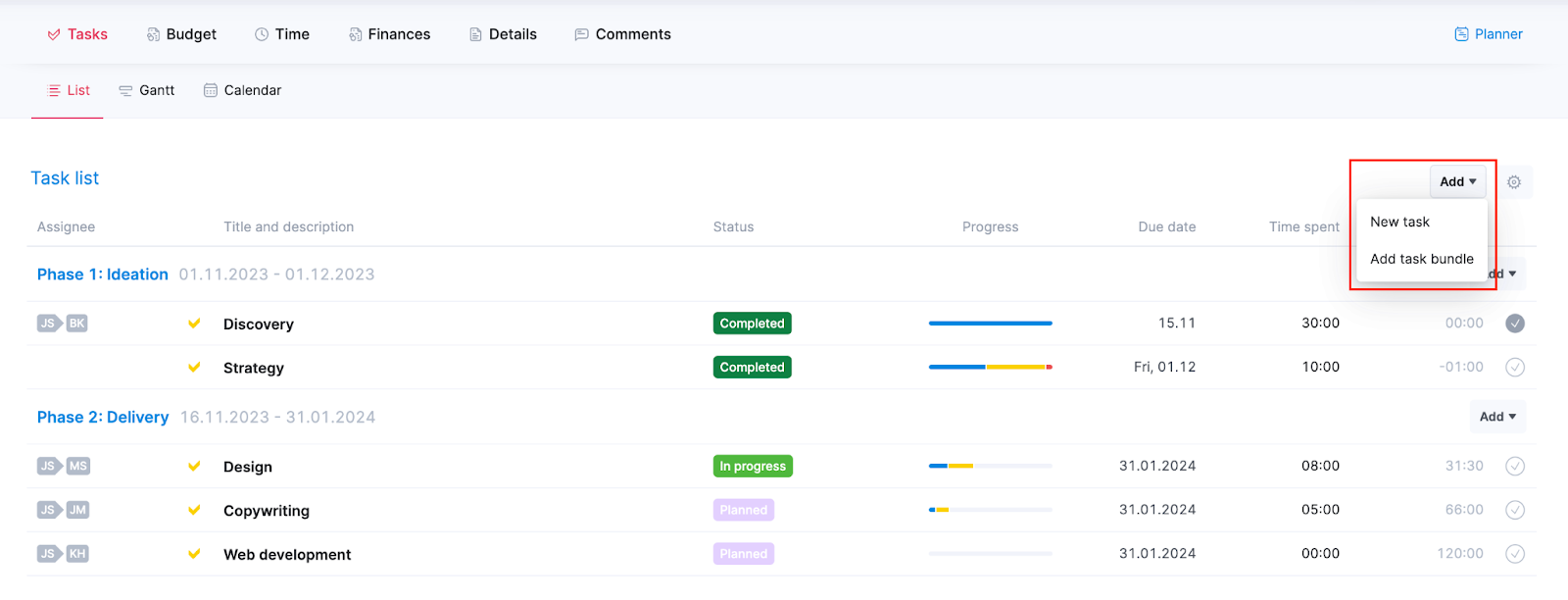Open the Design task
The height and width of the screenshot is (600, 1568).
[x=248, y=468]
